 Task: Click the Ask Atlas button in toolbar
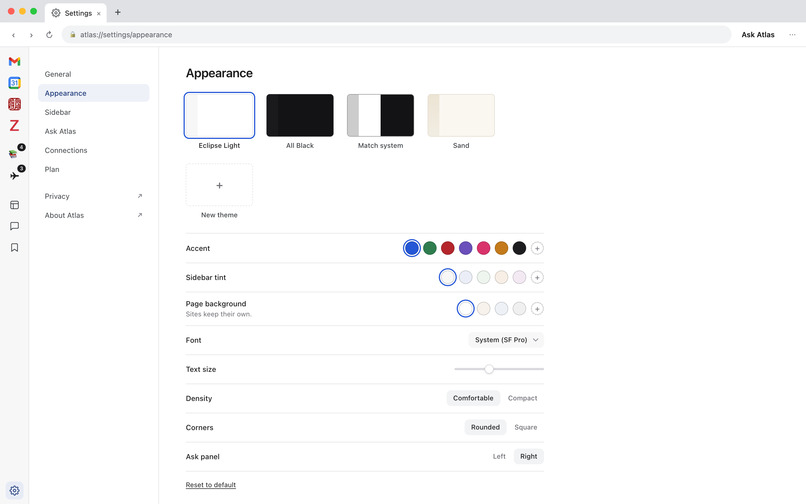(x=758, y=34)
